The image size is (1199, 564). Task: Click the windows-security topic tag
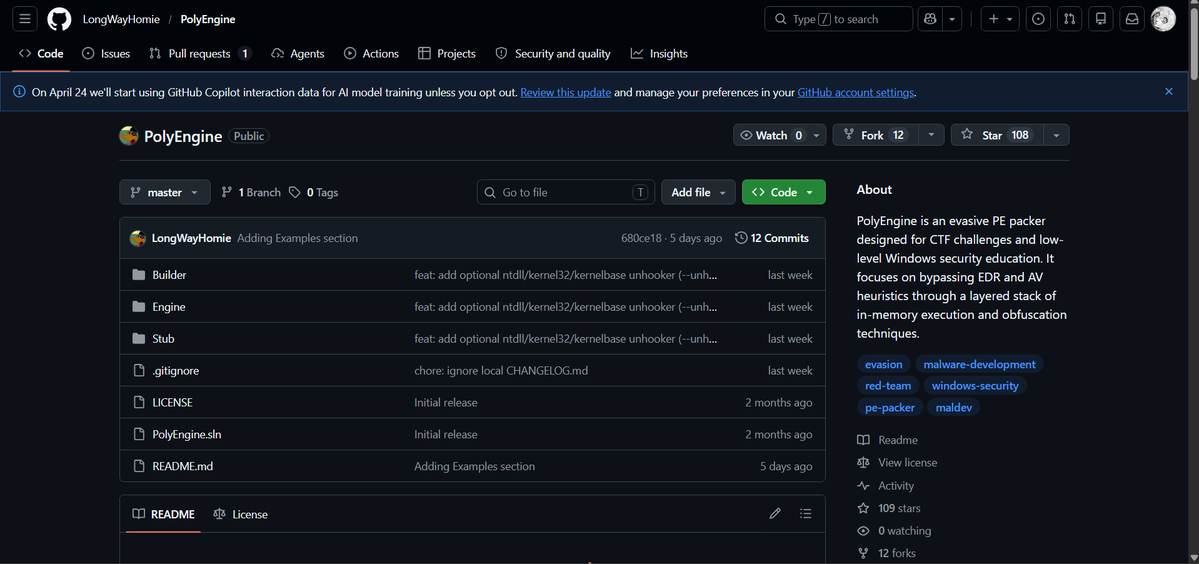[975, 386]
